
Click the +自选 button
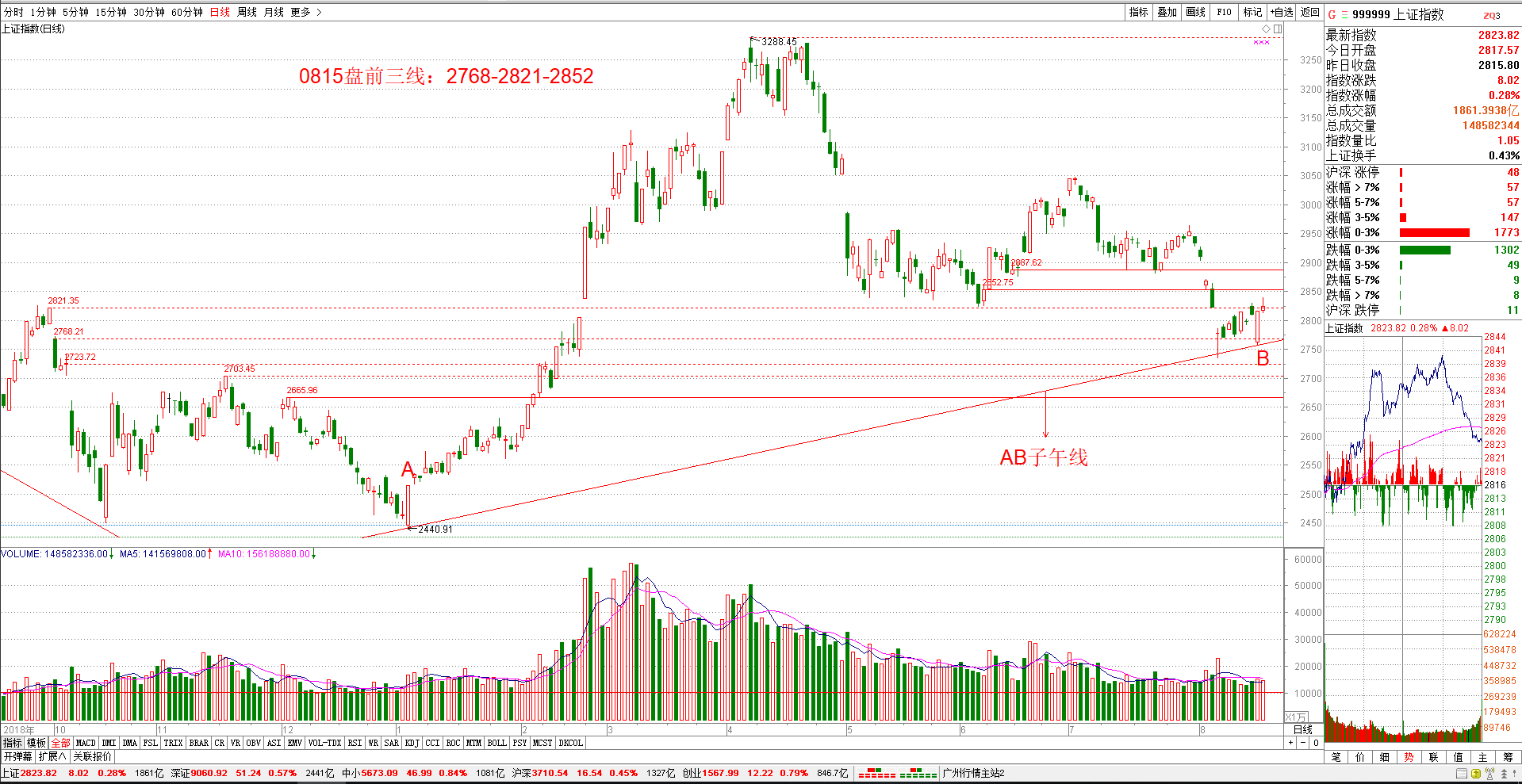(x=1281, y=12)
